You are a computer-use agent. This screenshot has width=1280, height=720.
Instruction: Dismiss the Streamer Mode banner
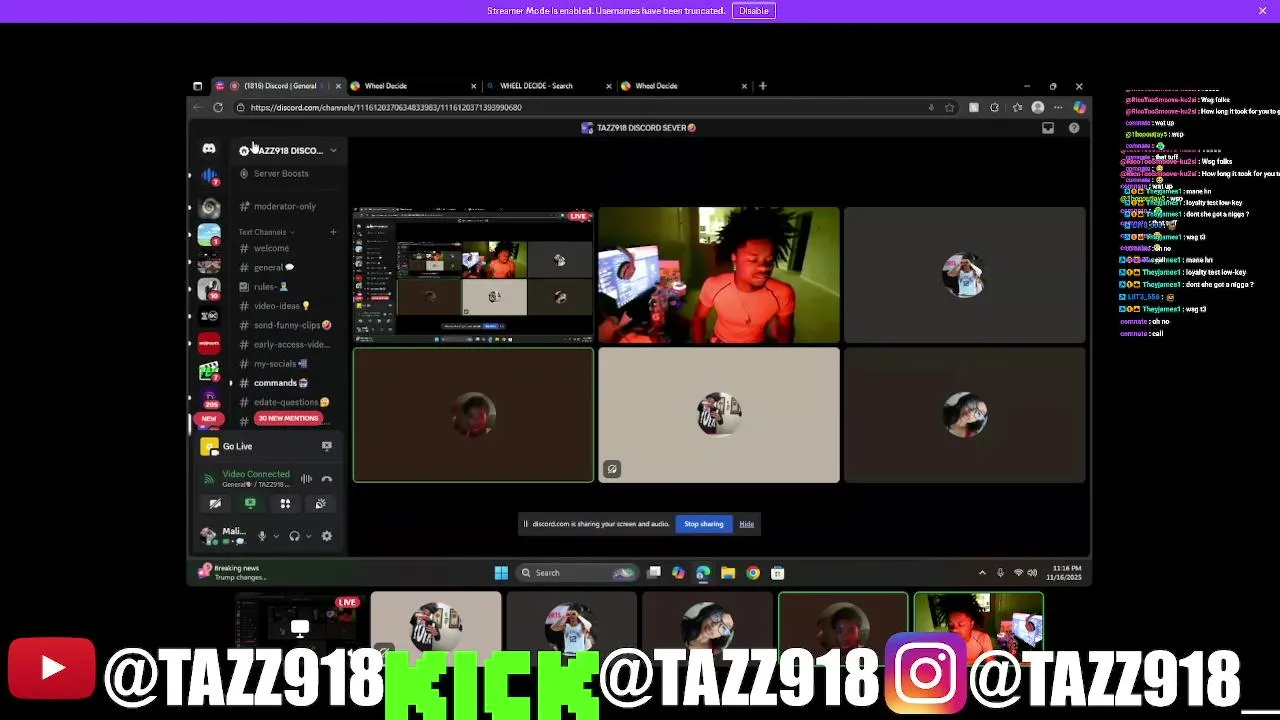click(x=1262, y=11)
